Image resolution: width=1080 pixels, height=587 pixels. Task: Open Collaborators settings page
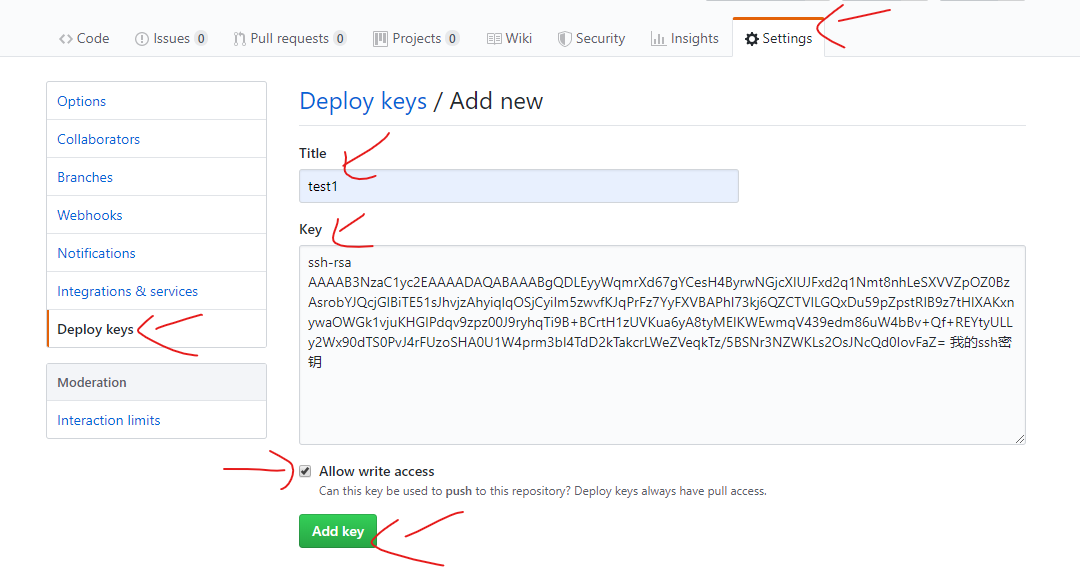pyautogui.click(x=156, y=139)
